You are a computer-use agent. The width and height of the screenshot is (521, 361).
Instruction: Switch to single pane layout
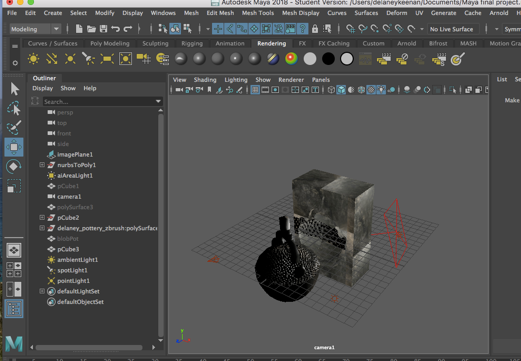[x=14, y=250]
